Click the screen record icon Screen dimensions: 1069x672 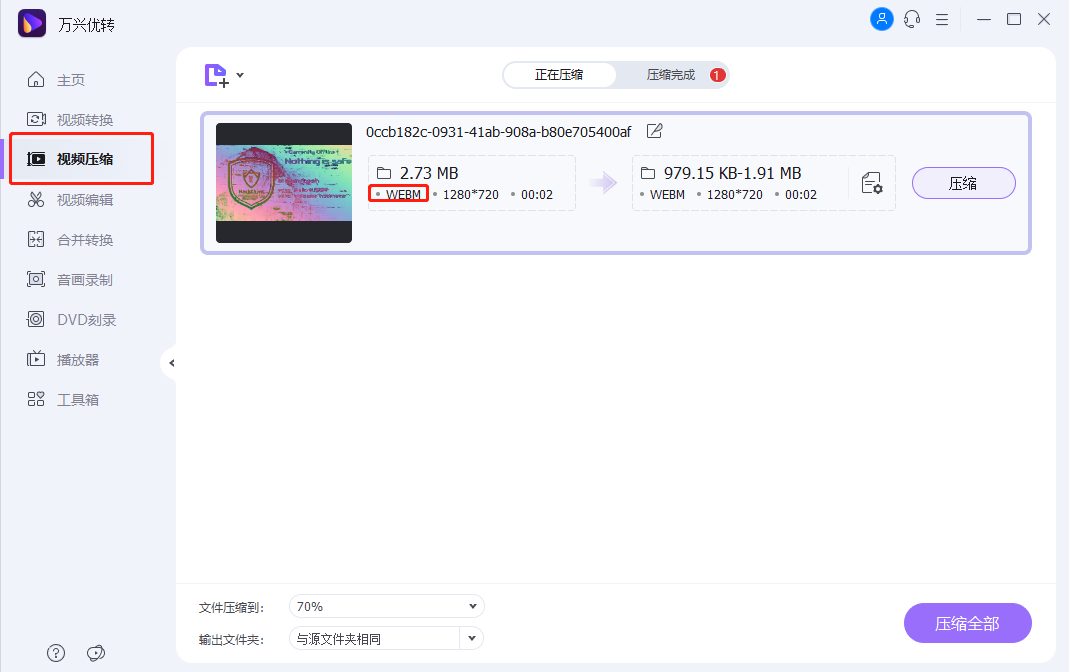click(x=36, y=279)
